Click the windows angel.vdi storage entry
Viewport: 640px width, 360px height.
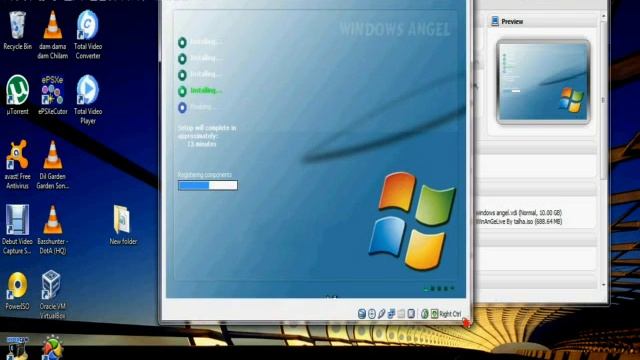pyautogui.click(x=519, y=213)
